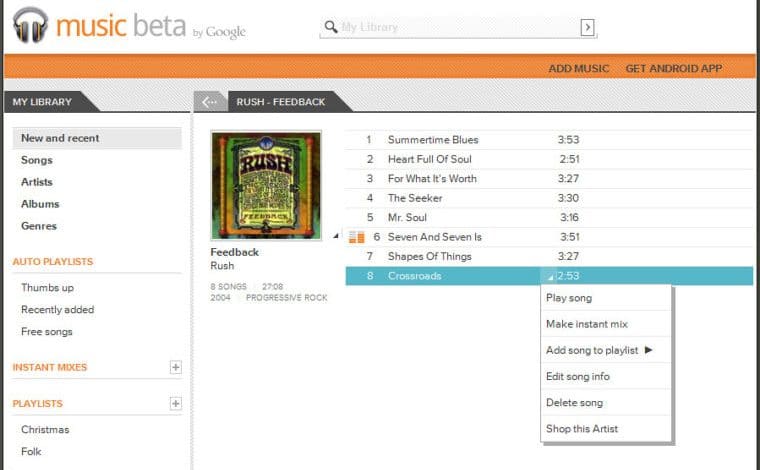Select Edit song info in the menu

(606, 376)
